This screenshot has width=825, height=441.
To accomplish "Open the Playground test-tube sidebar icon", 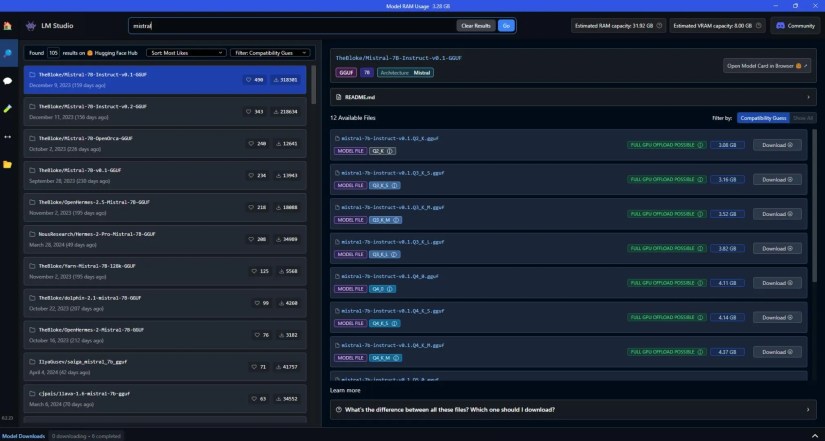I will click(x=7, y=108).
